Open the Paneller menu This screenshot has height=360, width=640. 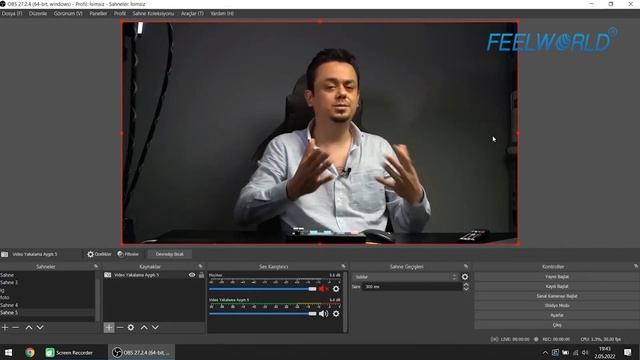98,13
